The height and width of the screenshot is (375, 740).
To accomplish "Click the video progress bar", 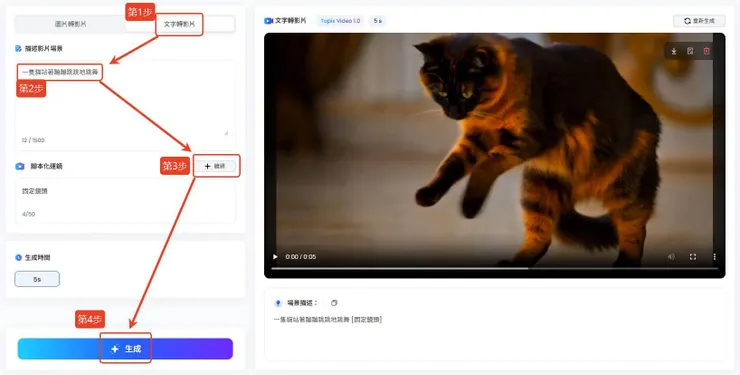I will coord(495,268).
